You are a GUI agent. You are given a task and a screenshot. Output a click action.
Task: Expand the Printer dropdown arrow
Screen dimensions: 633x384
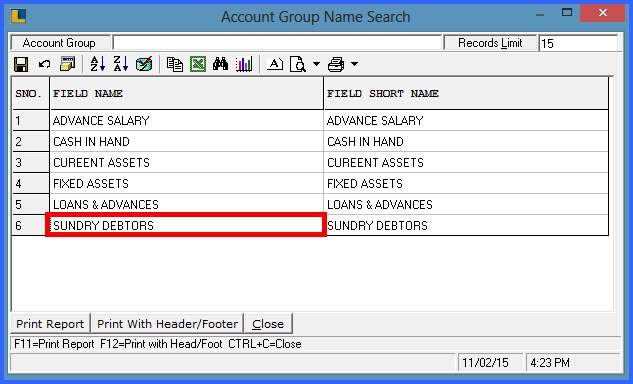[354, 64]
